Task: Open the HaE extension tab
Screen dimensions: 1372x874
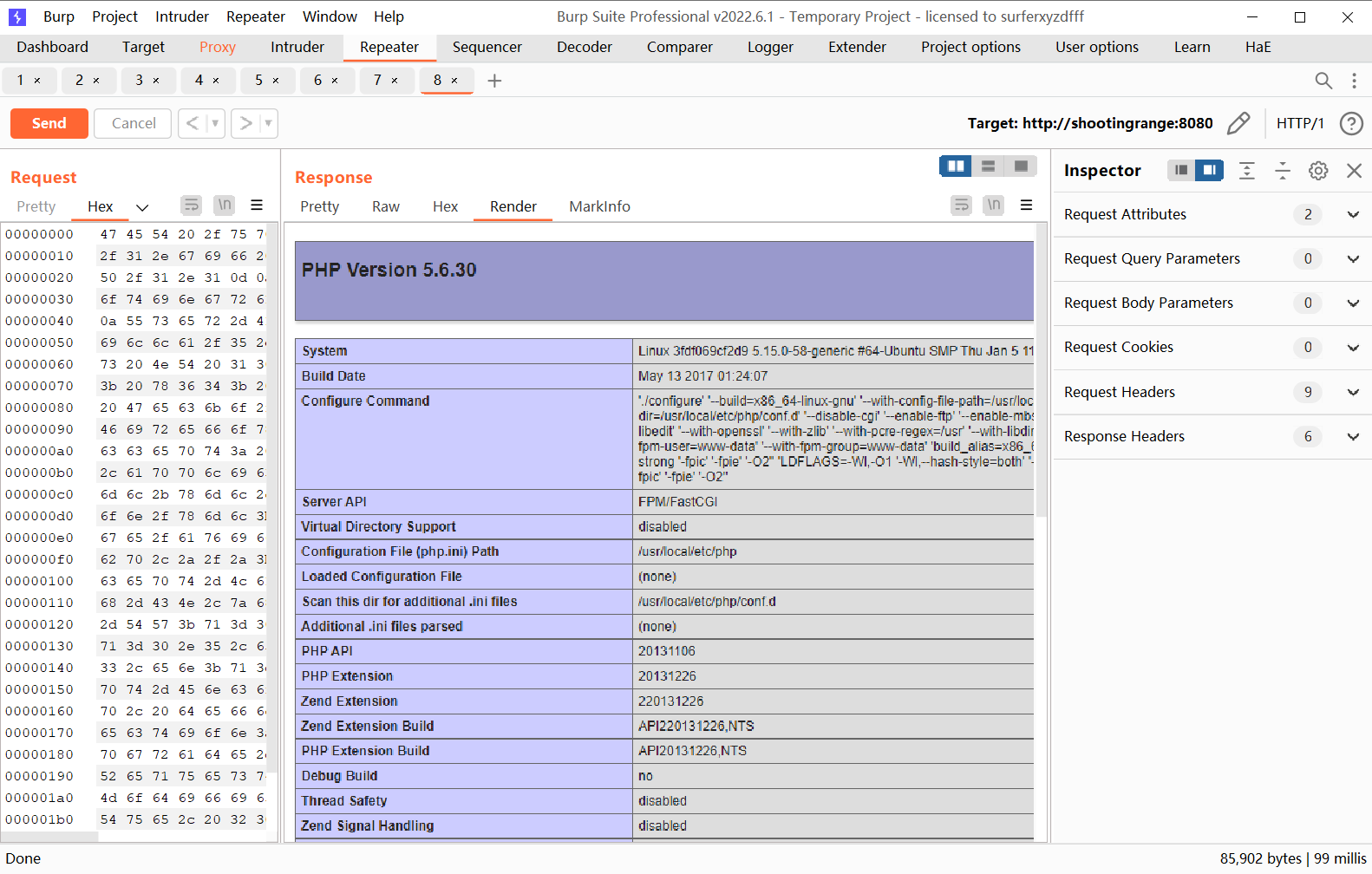Action: tap(1258, 47)
